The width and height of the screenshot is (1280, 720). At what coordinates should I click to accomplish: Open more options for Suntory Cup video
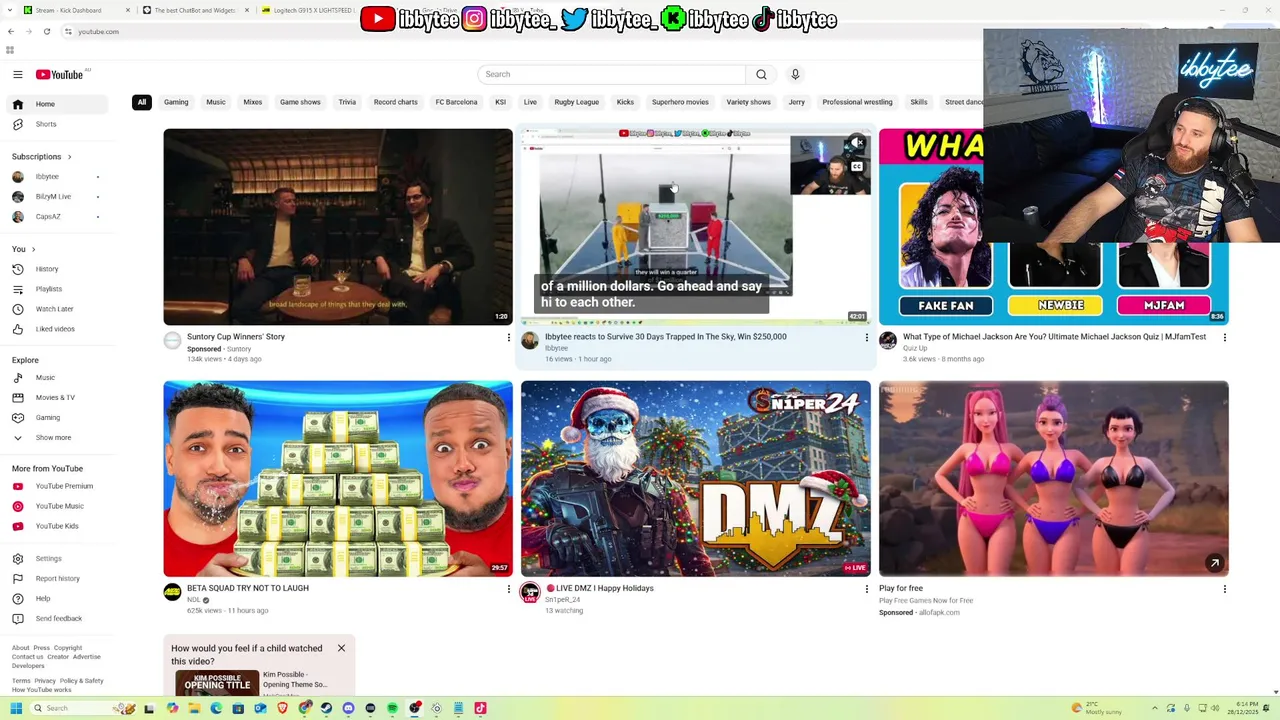tap(509, 338)
